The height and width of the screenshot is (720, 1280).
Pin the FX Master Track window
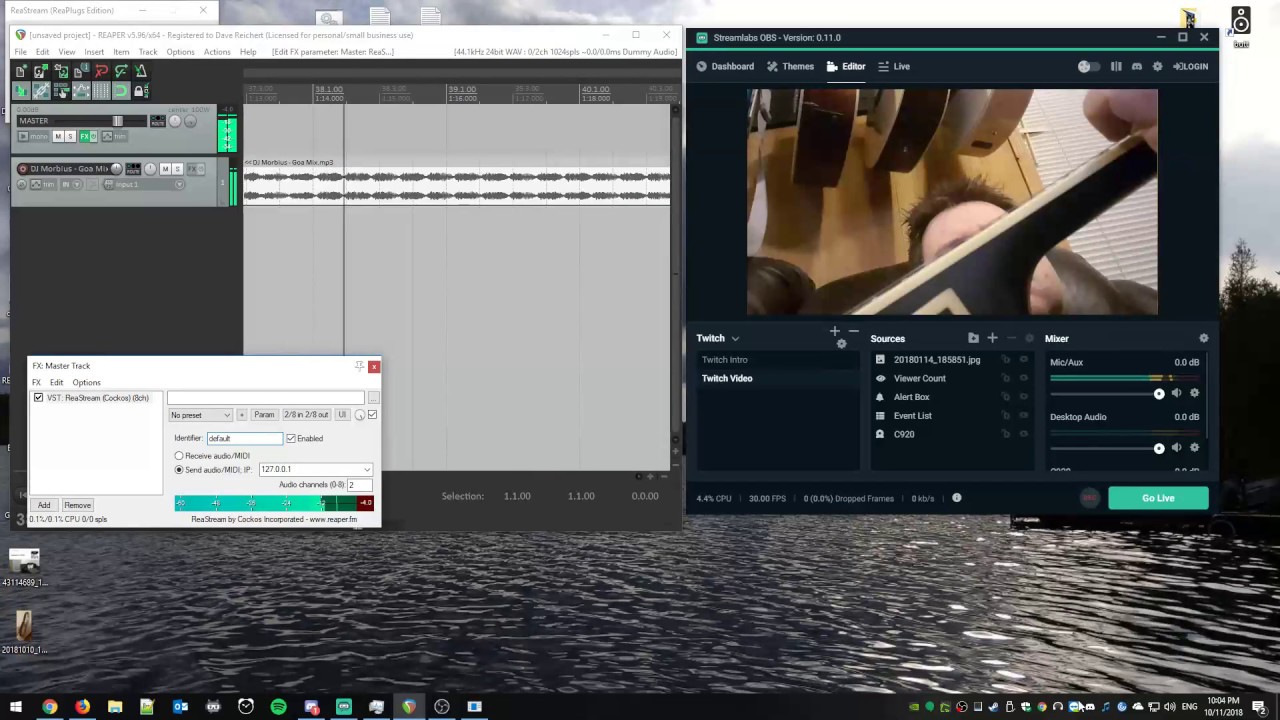point(359,366)
